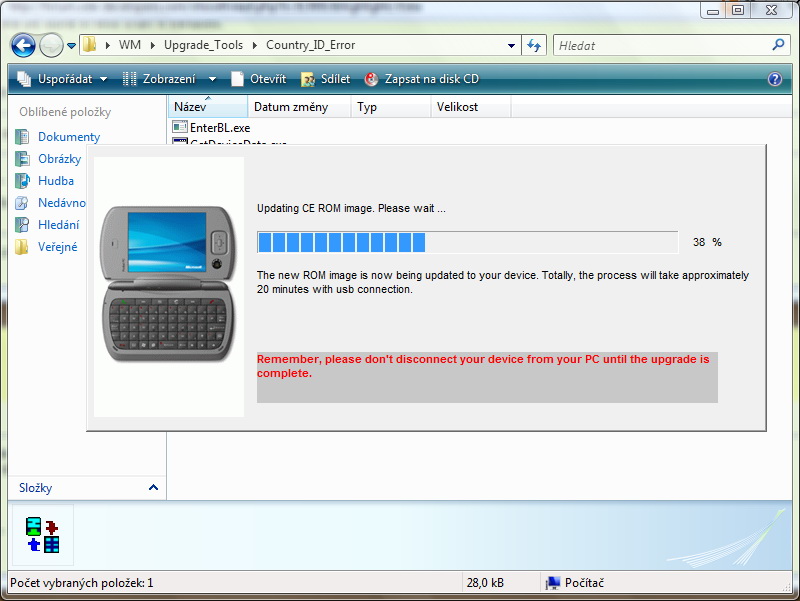
Task: Click Sdílet in the toolbar
Action: pos(326,79)
